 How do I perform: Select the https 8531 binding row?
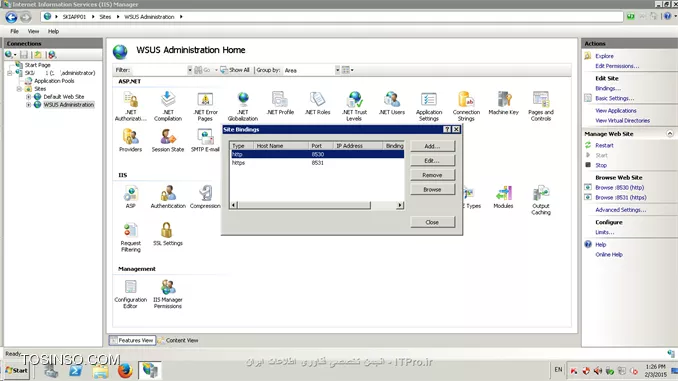click(317, 163)
